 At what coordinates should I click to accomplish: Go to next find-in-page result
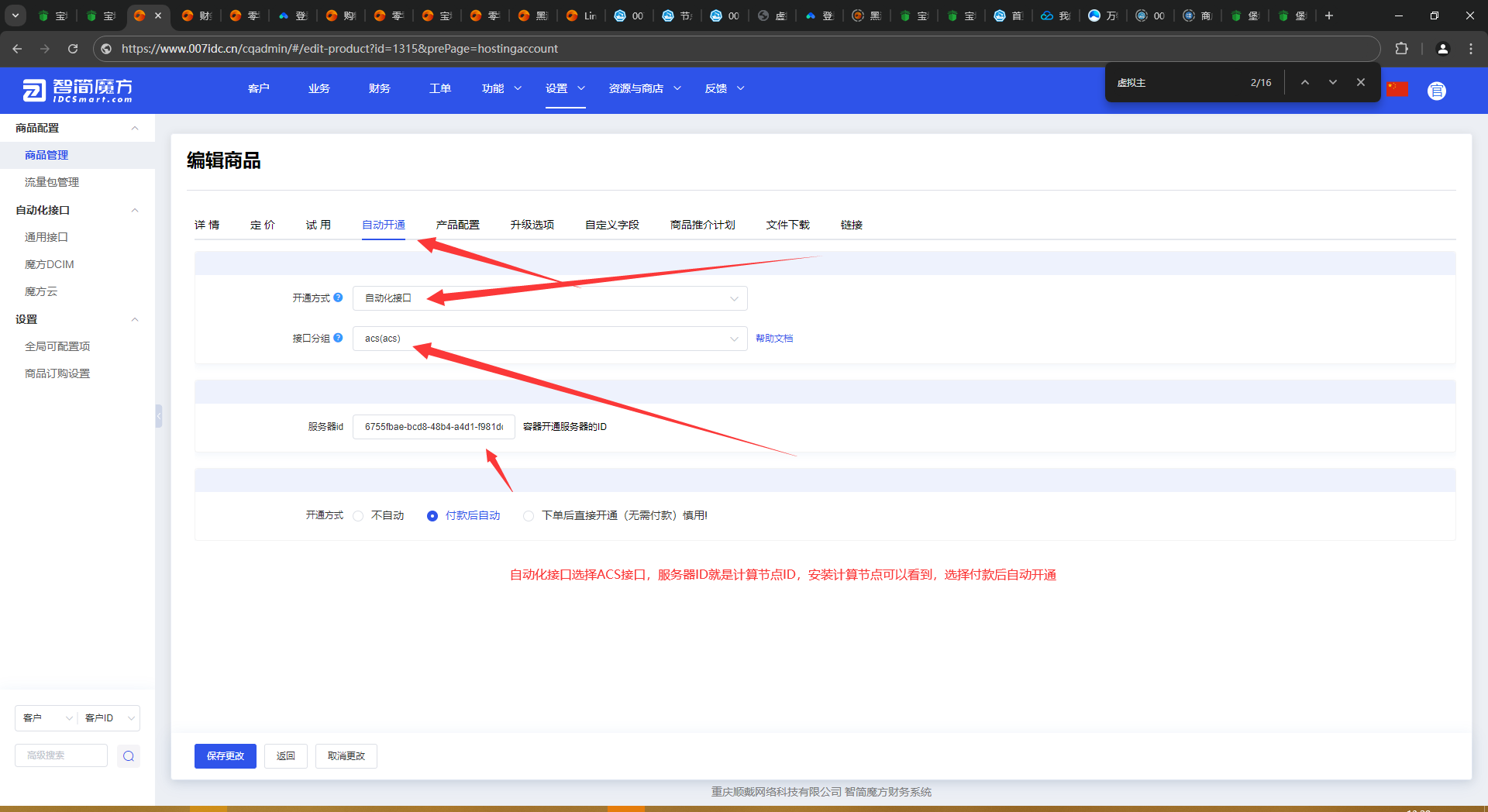pyautogui.click(x=1333, y=82)
